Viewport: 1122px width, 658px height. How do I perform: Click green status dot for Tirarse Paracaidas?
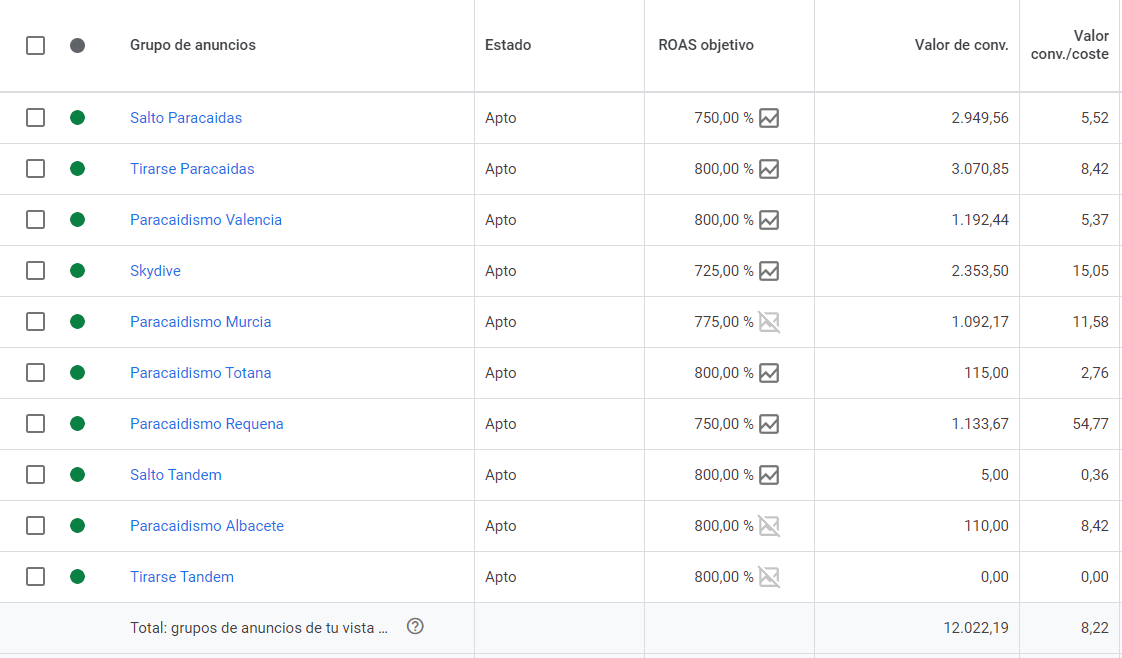coord(77,169)
